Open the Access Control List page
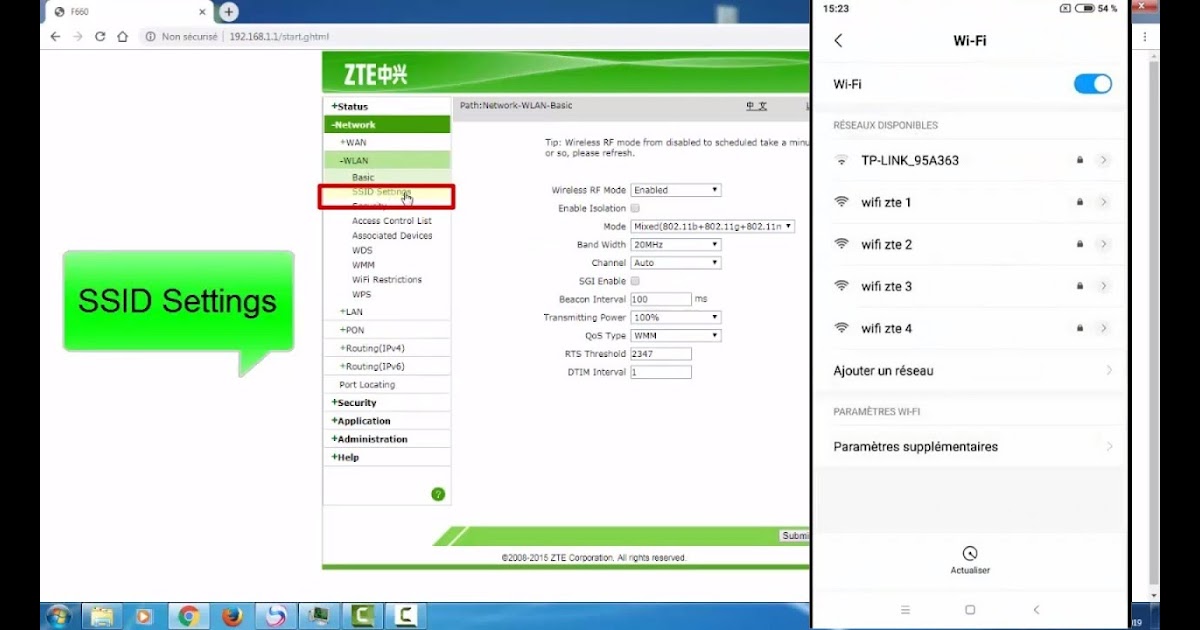The width and height of the screenshot is (1200, 630). tap(392, 221)
